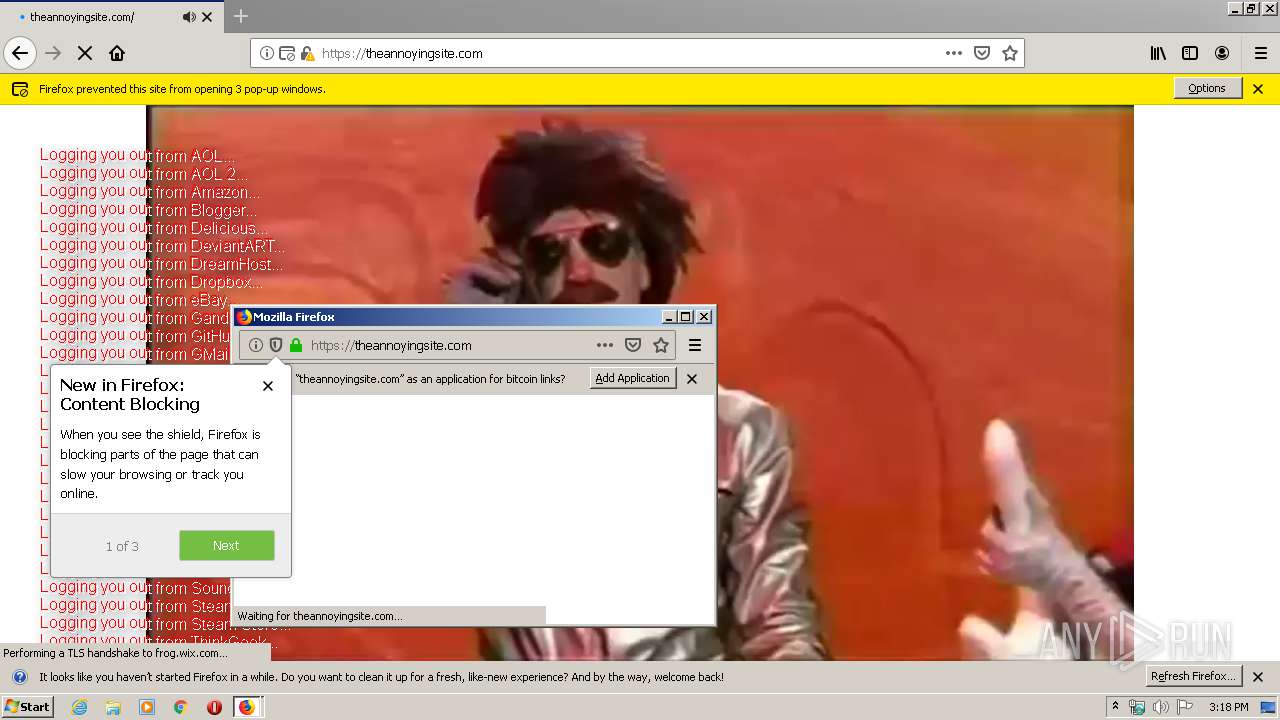Open the volume control in tray
This screenshot has height=720, width=1280.
click(x=1160, y=707)
